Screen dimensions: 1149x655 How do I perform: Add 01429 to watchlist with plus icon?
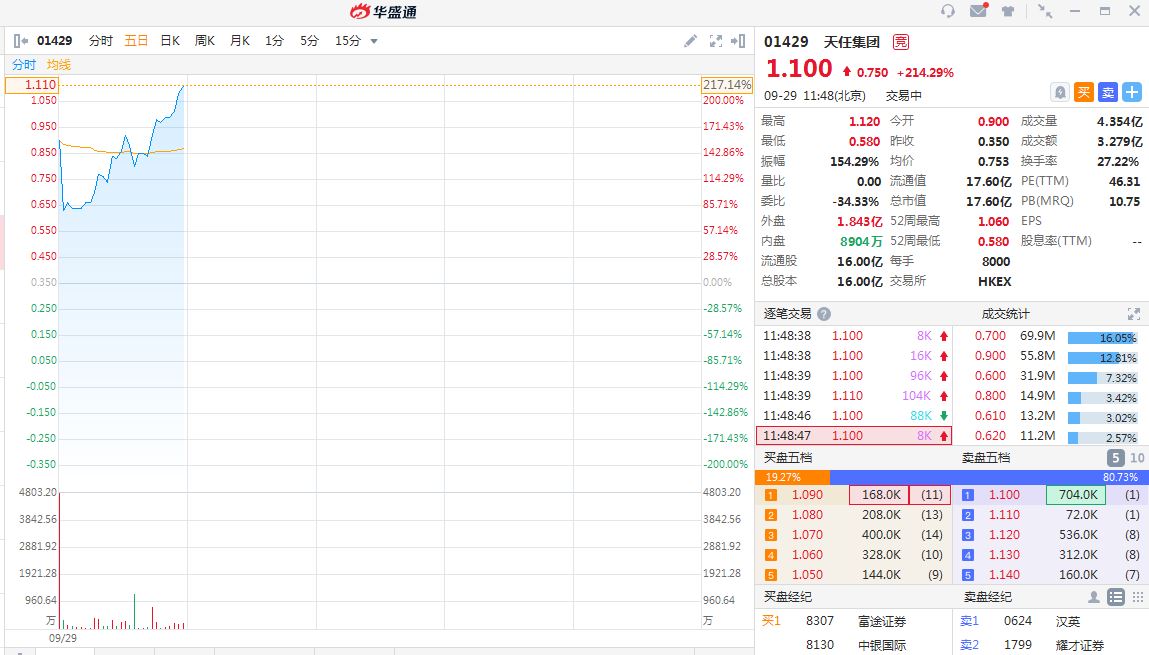pos(1132,92)
